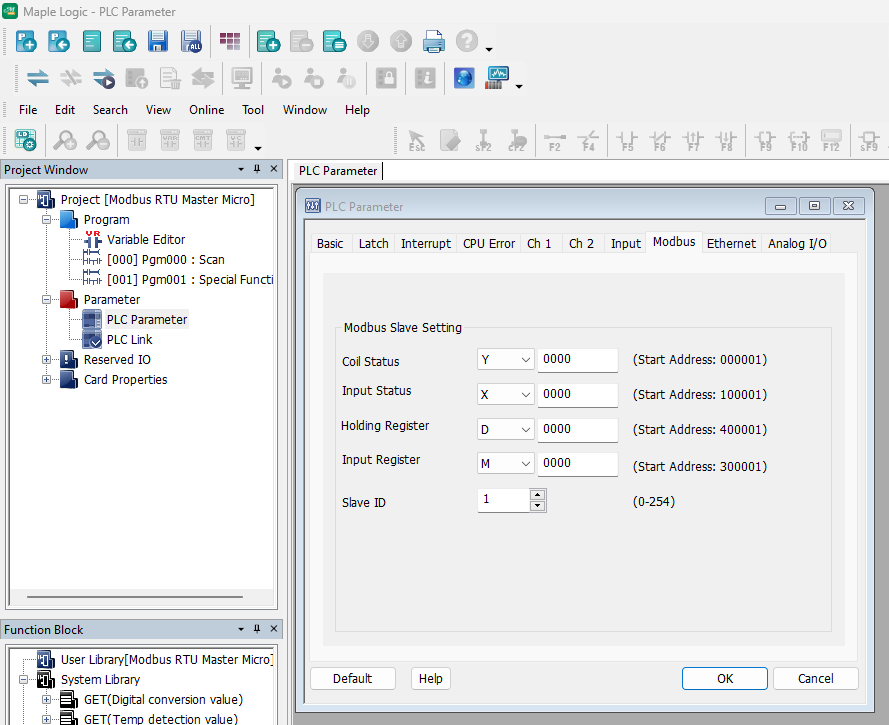The image size is (889, 725).
Task: Increase Slave ID with up arrow
Action: click(x=538, y=494)
